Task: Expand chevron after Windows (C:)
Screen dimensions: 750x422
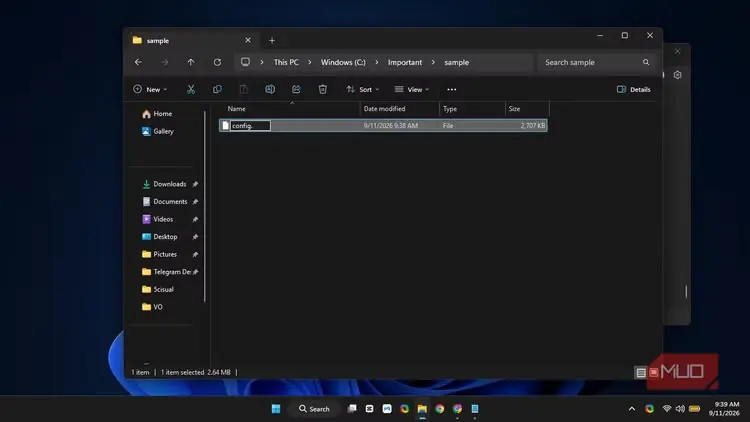Action: click(376, 62)
